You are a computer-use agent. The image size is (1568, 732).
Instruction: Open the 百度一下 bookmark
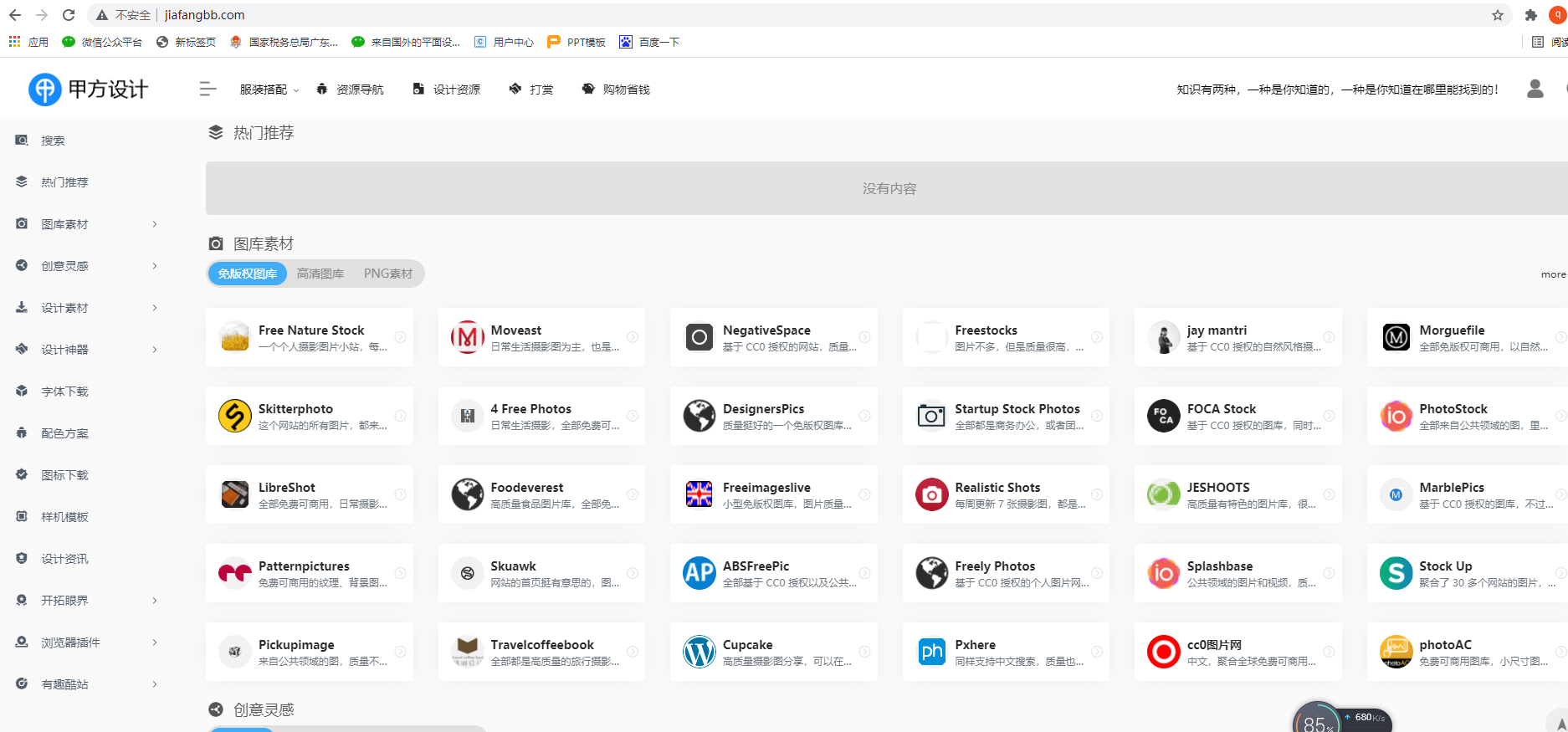(x=649, y=42)
